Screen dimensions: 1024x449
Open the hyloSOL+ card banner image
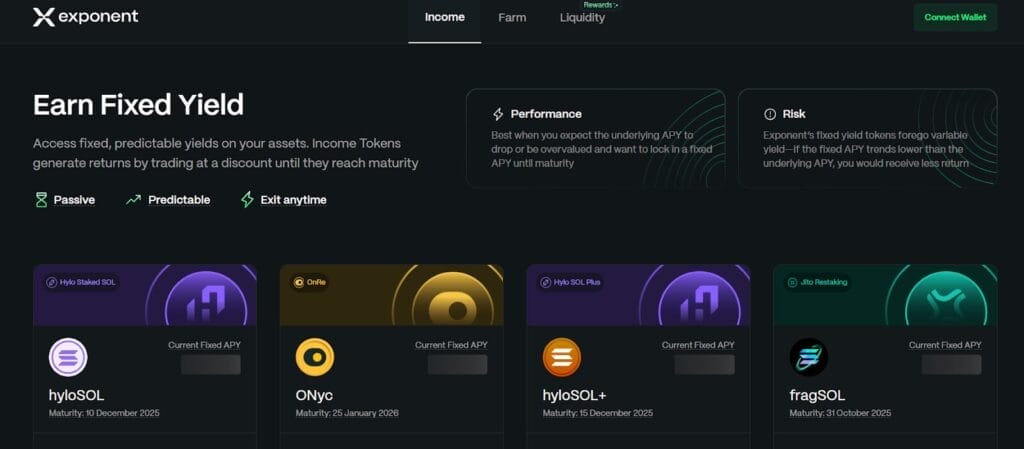[638, 295]
